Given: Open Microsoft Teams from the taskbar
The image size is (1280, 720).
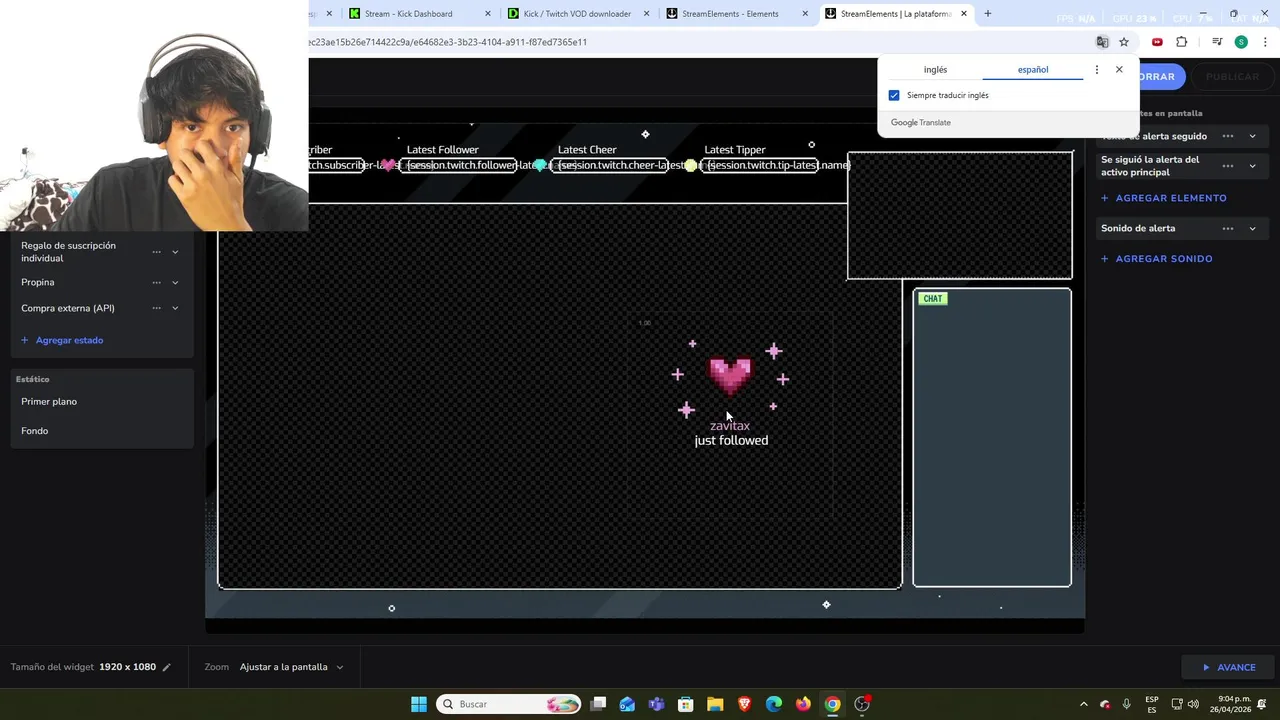Looking at the screenshot, I should click(656, 704).
